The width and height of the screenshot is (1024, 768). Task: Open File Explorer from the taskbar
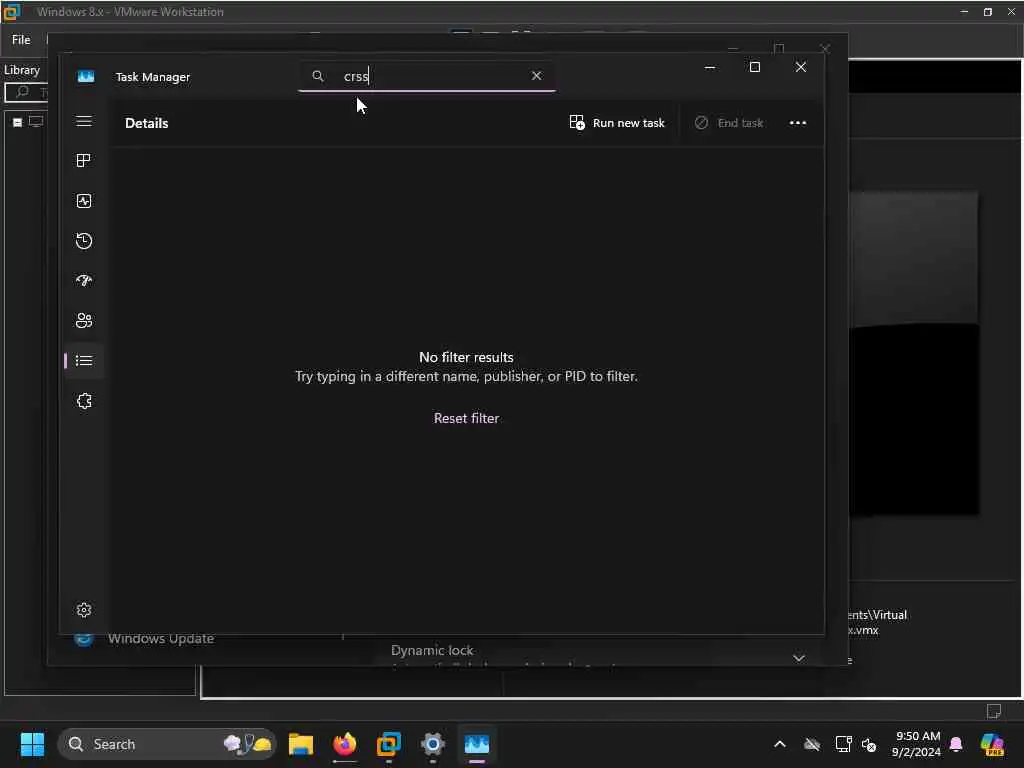click(301, 744)
